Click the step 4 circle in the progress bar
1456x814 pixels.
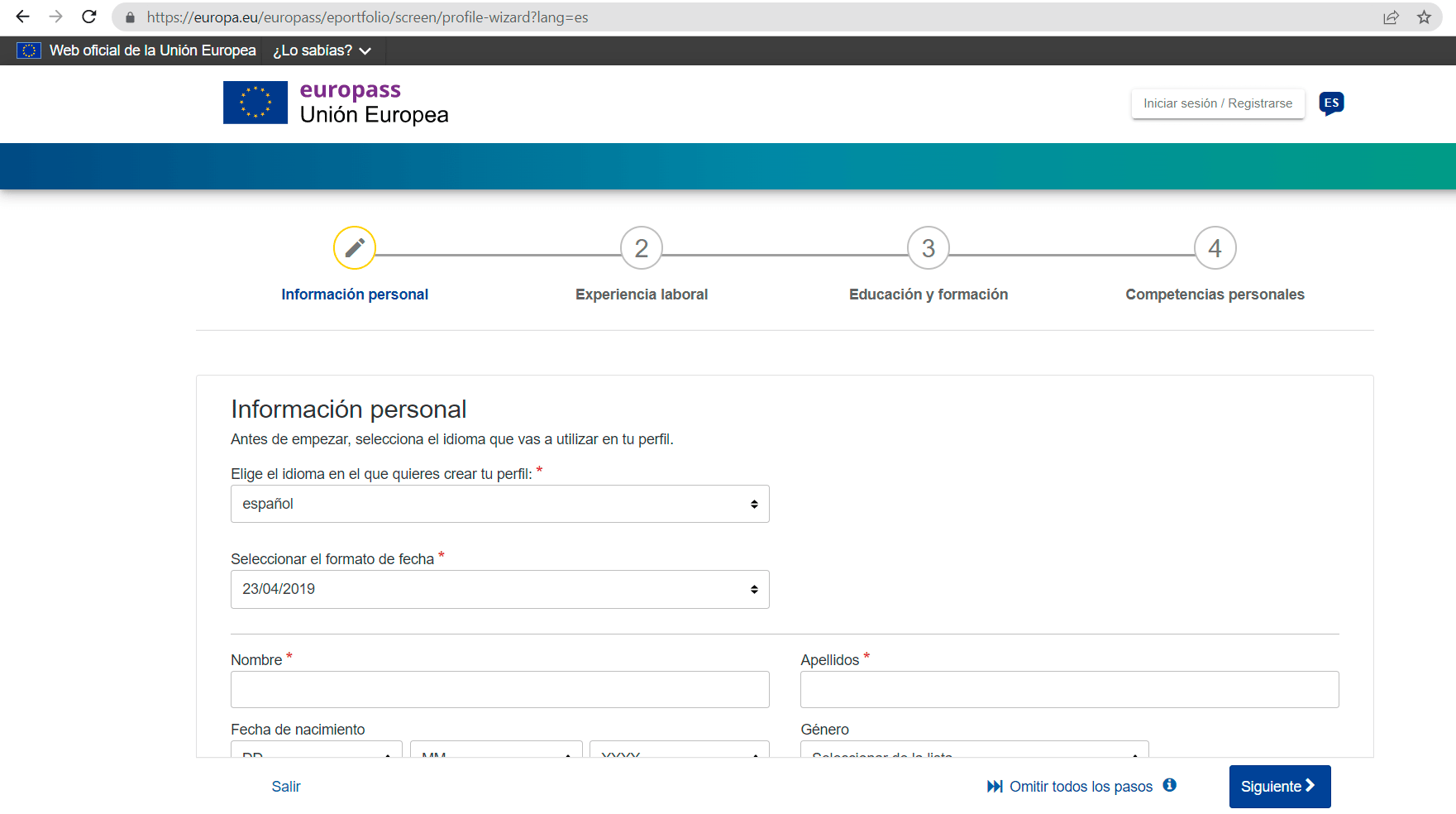[x=1215, y=247]
